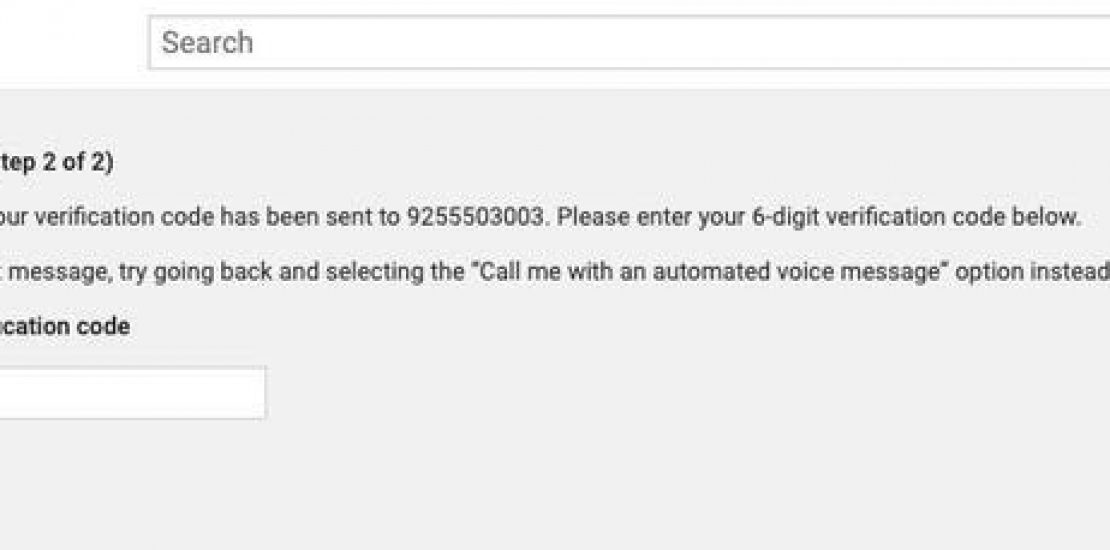Click the "tep 2 of 2)" heading
The height and width of the screenshot is (550, 1110).
(x=56, y=164)
